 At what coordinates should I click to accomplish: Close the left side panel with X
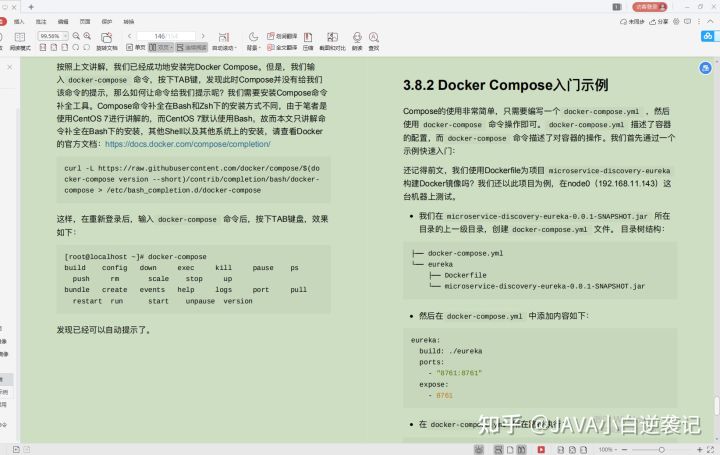[x=10, y=67]
